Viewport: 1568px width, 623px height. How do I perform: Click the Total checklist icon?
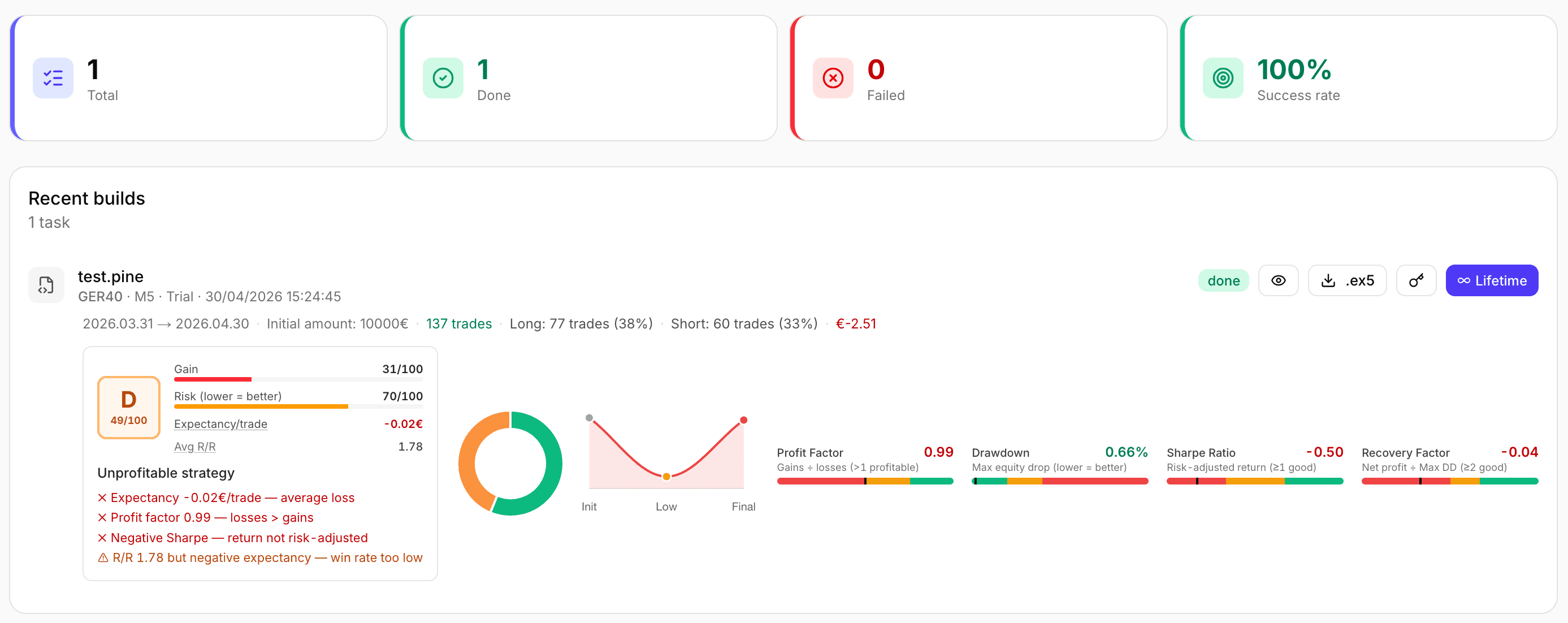pyautogui.click(x=53, y=78)
